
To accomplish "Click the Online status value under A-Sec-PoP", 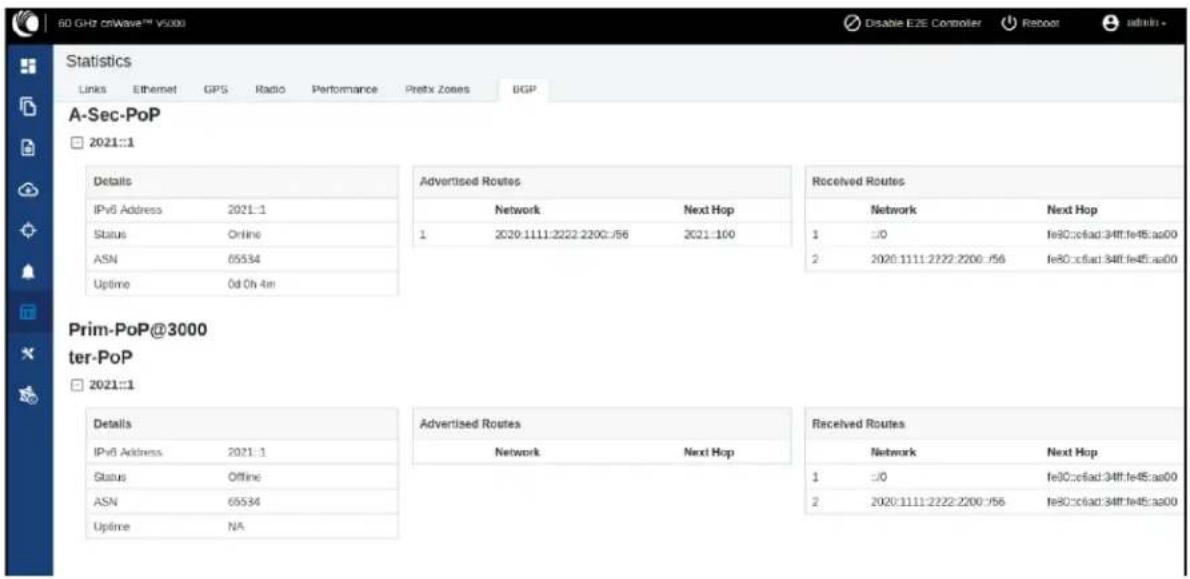I will click(x=244, y=234).
